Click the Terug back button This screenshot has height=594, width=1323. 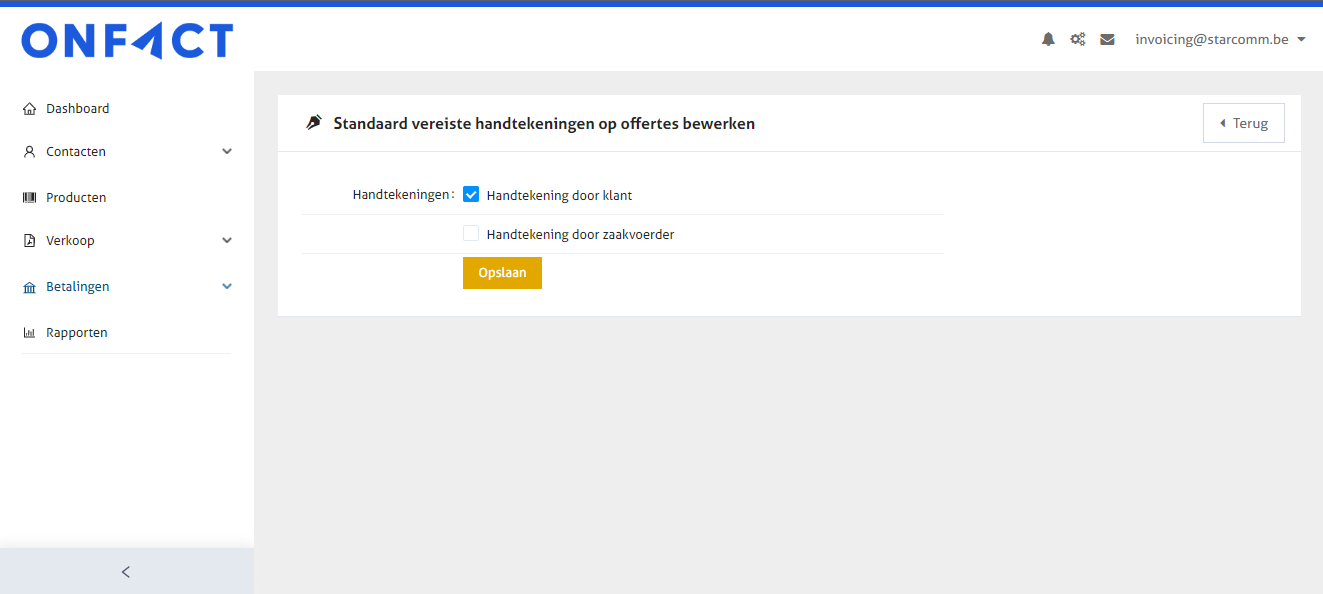(1243, 123)
